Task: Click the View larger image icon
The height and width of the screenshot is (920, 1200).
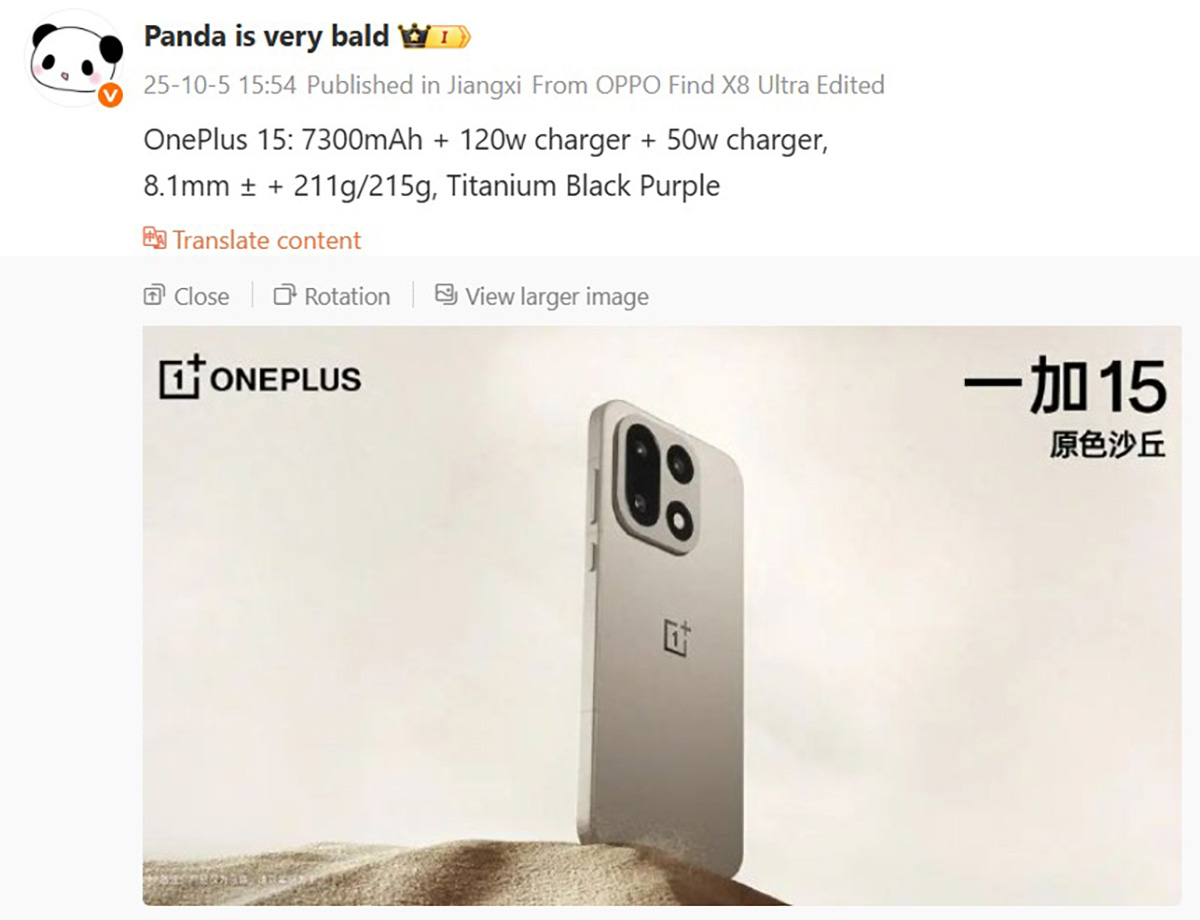Action: pyautogui.click(x=446, y=296)
